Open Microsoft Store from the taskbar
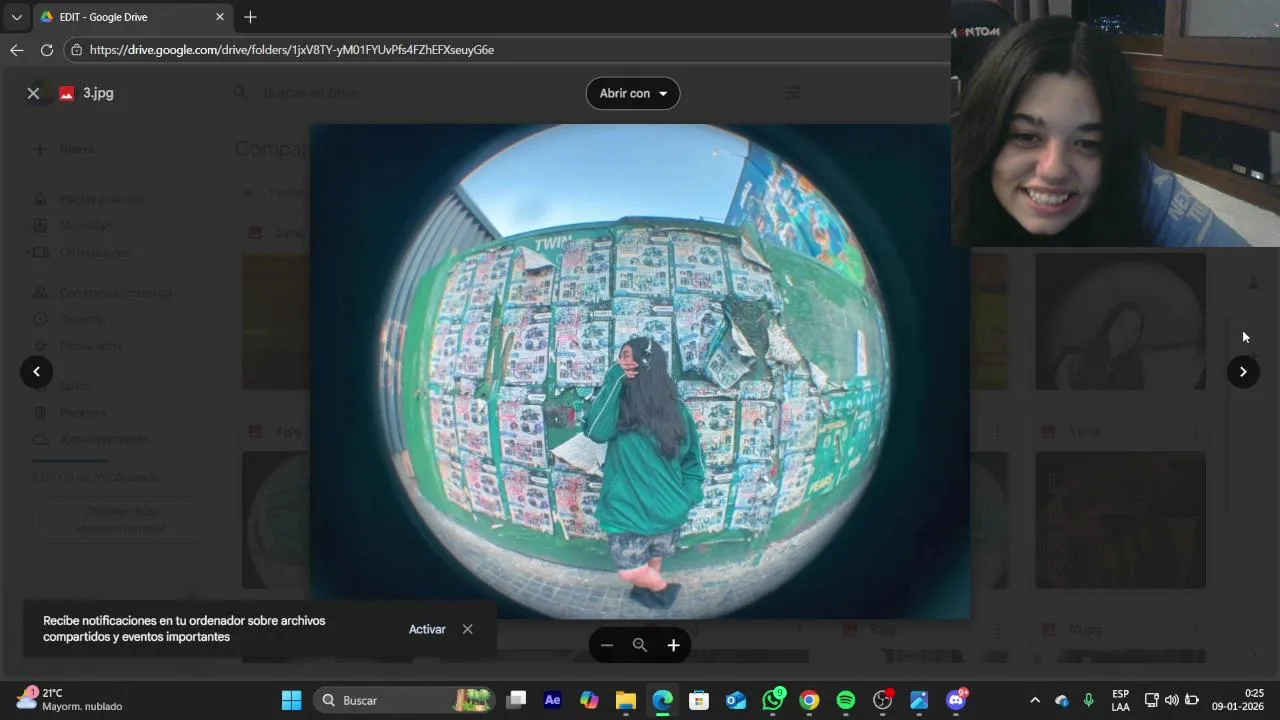The width and height of the screenshot is (1280, 720). (699, 700)
